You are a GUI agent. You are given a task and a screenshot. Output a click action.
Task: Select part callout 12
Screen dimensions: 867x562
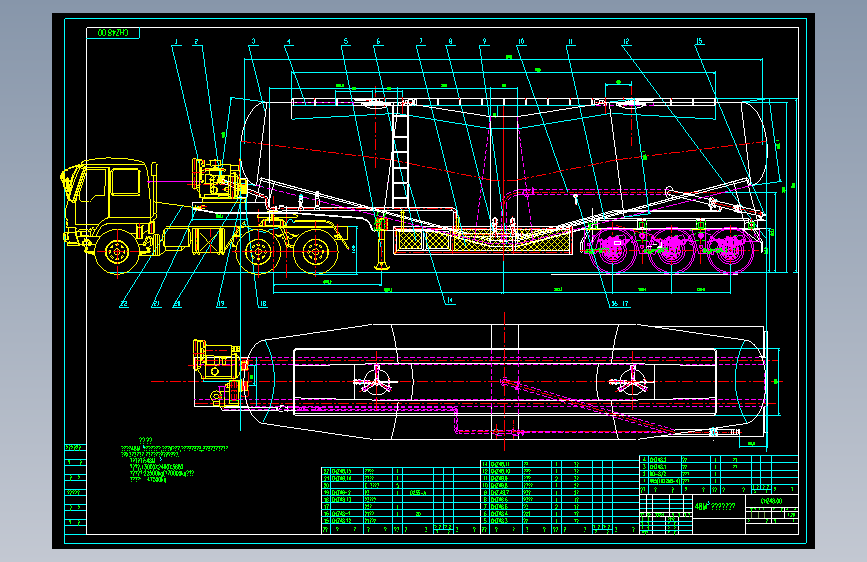[626, 42]
